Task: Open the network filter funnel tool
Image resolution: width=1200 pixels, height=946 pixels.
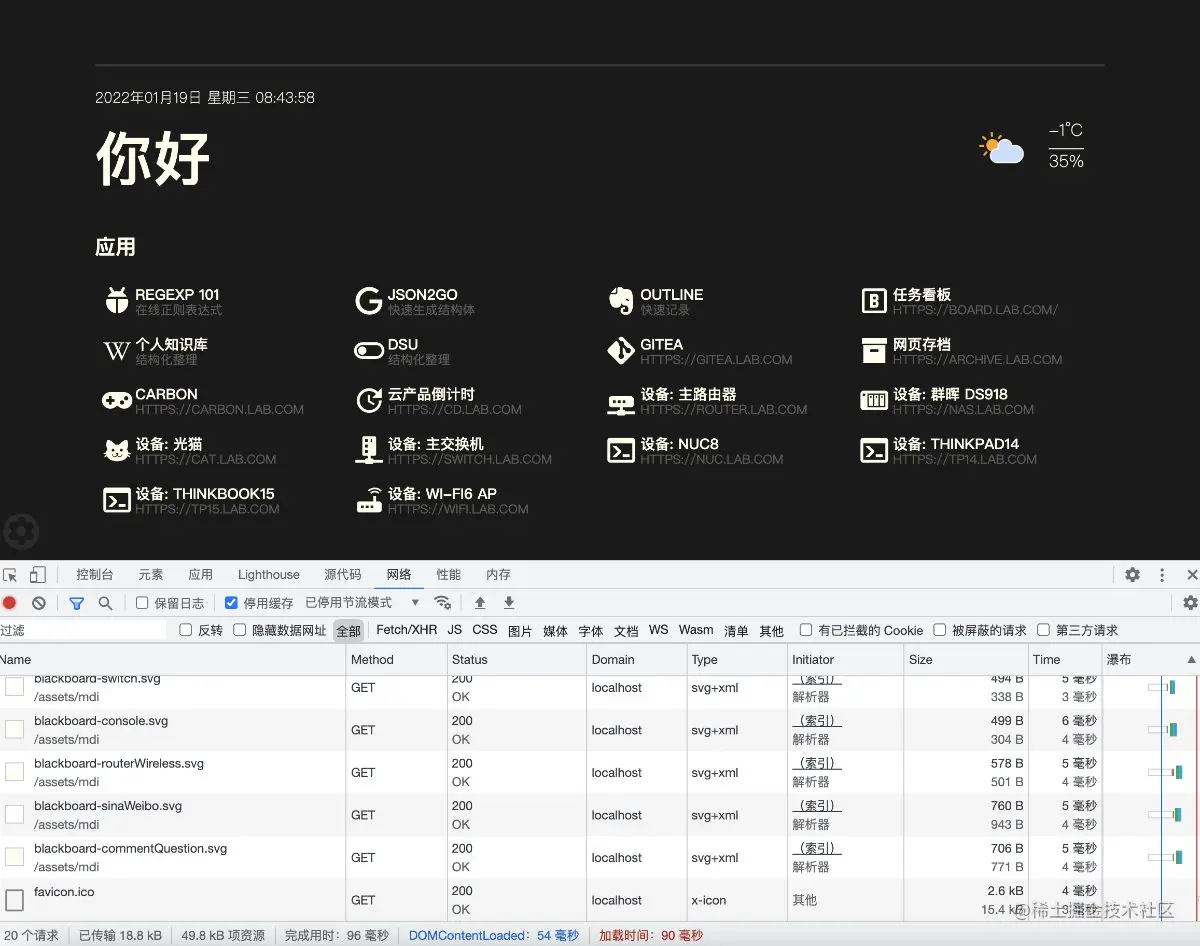Action: (x=76, y=602)
